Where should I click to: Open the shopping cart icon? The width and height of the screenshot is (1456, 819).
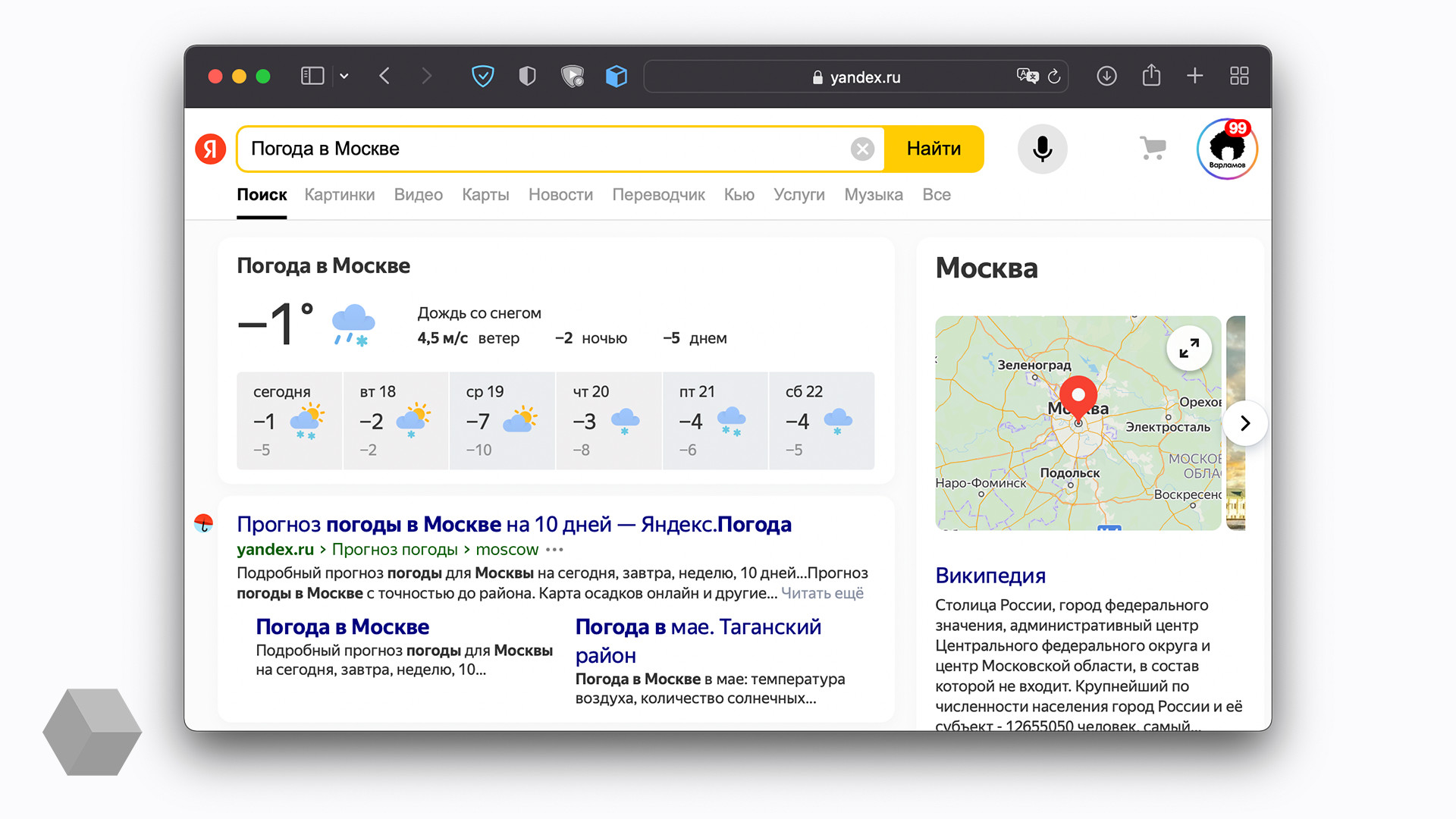click(1153, 148)
